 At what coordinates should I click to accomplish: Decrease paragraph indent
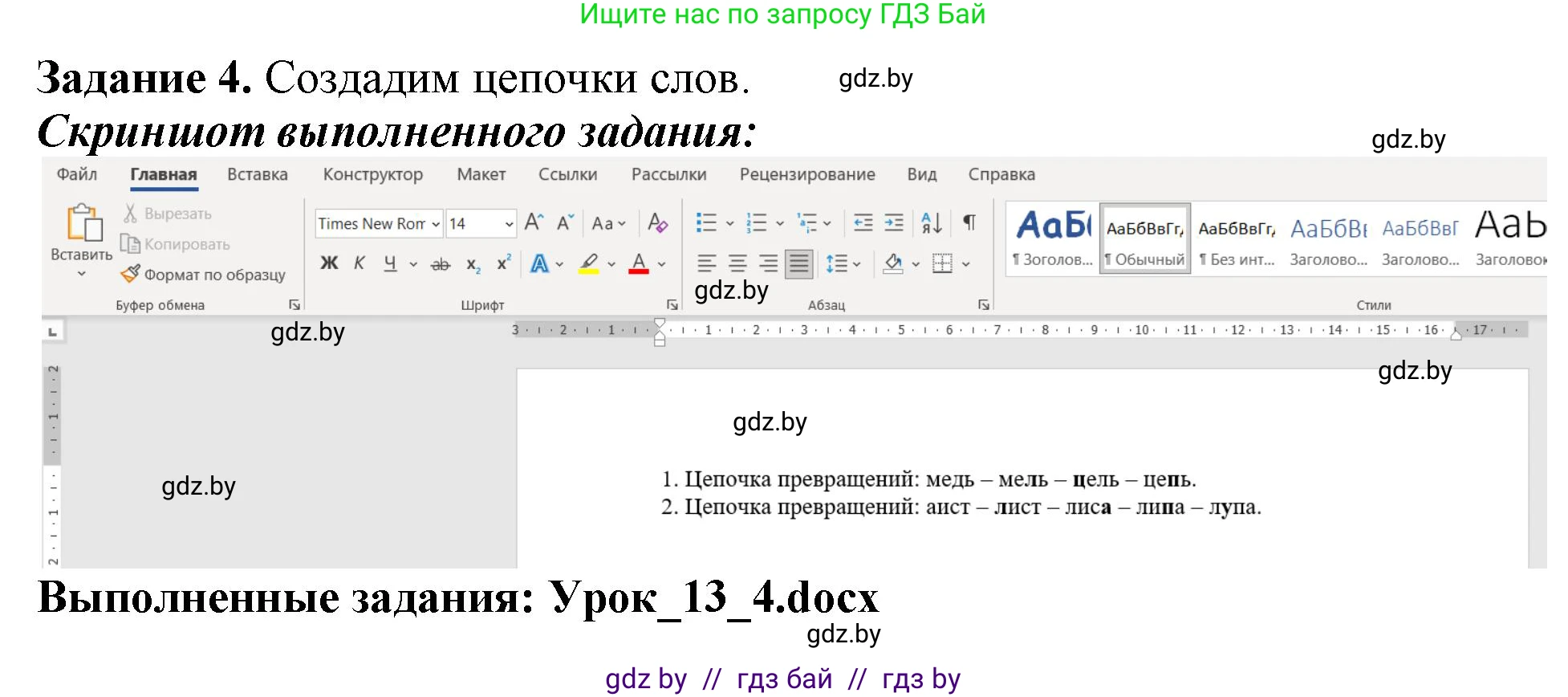pos(863,222)
